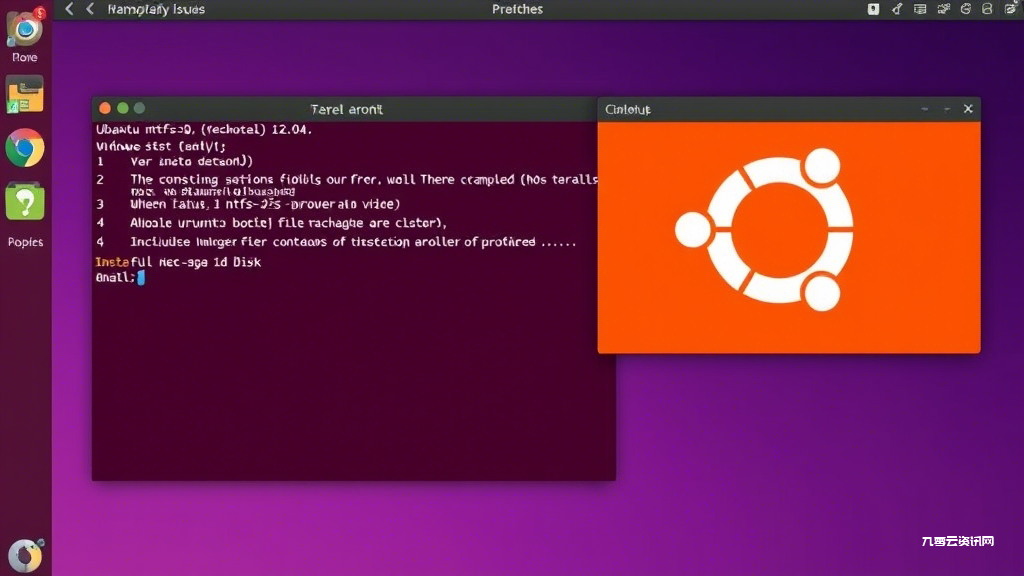Click the circular arrow tray icon
Screen dimensions: 1024x576
(966, 8)
